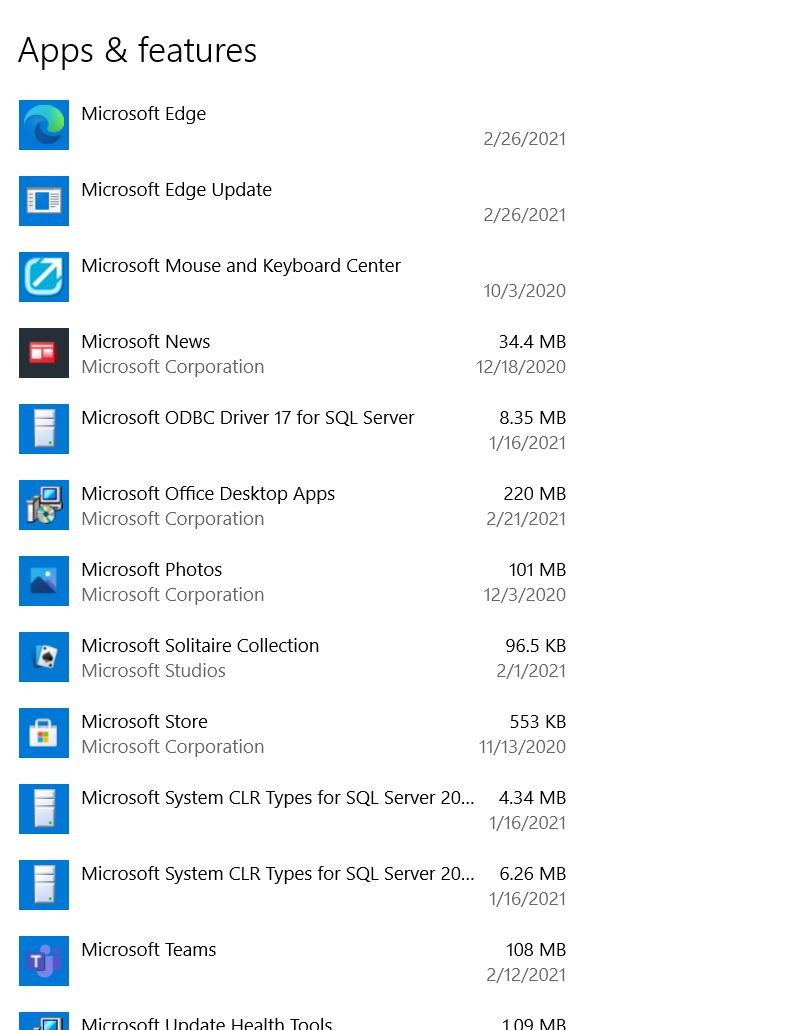The width and height of the screenshot is (808, 1030).
Task: Click the icon of the 6.26 MB CLR Types entry
Action: click(x=43, y=885)
